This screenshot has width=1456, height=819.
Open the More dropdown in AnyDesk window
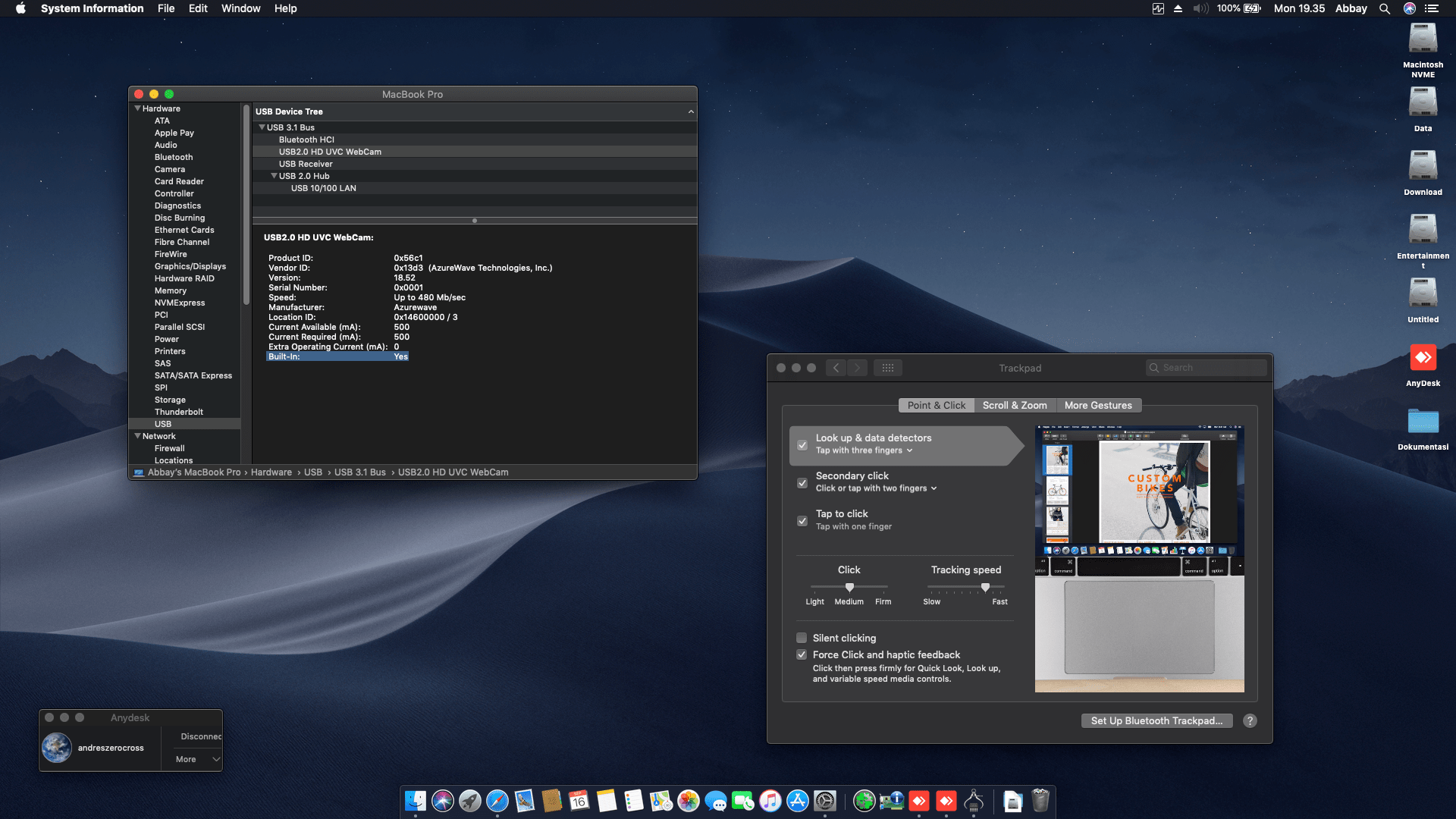click(196, 759)
